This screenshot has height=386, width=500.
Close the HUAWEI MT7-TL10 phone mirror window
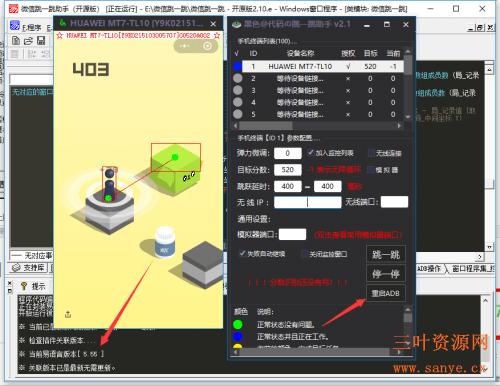213,24
